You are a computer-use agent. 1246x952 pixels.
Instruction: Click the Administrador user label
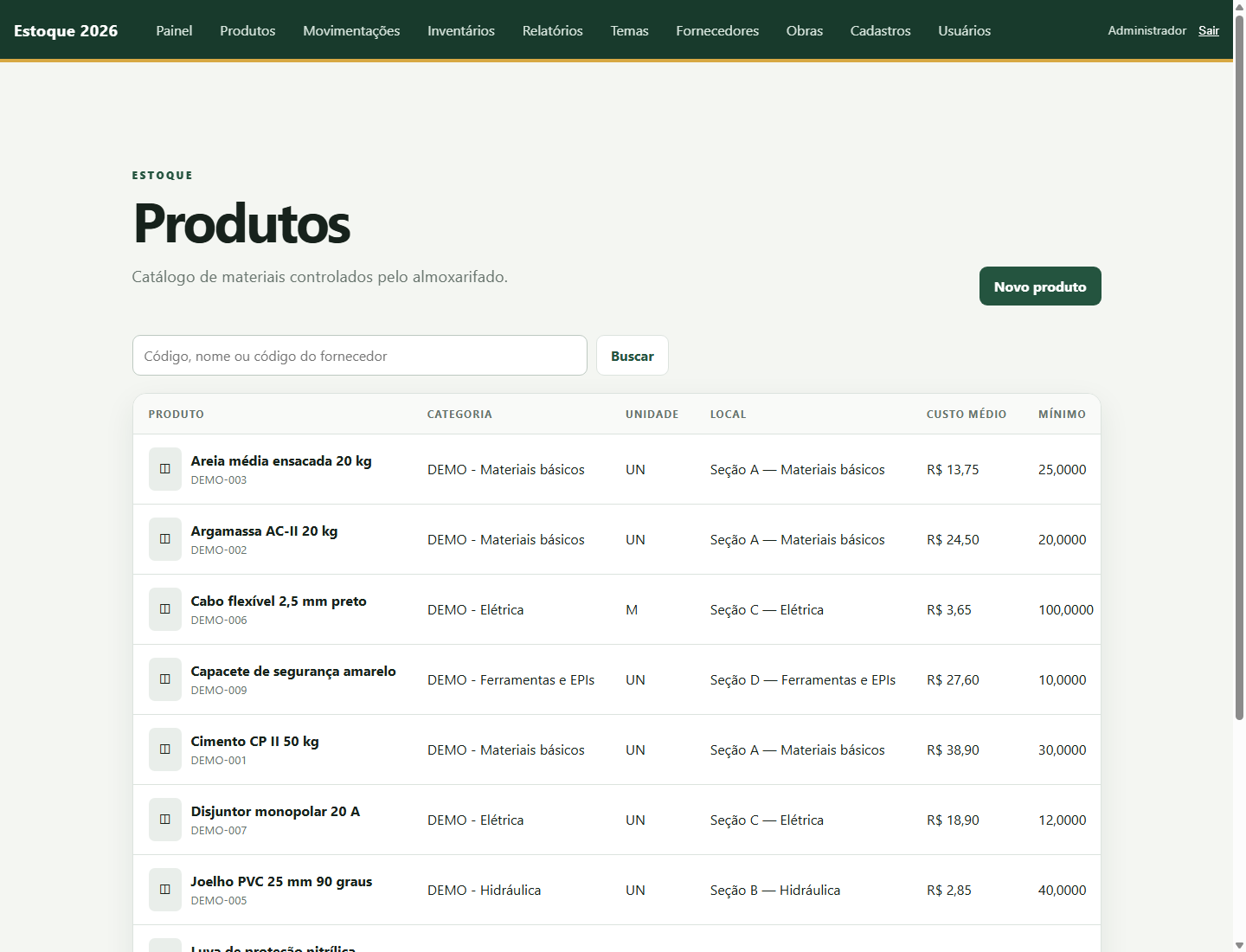(x=1147, y=30)
